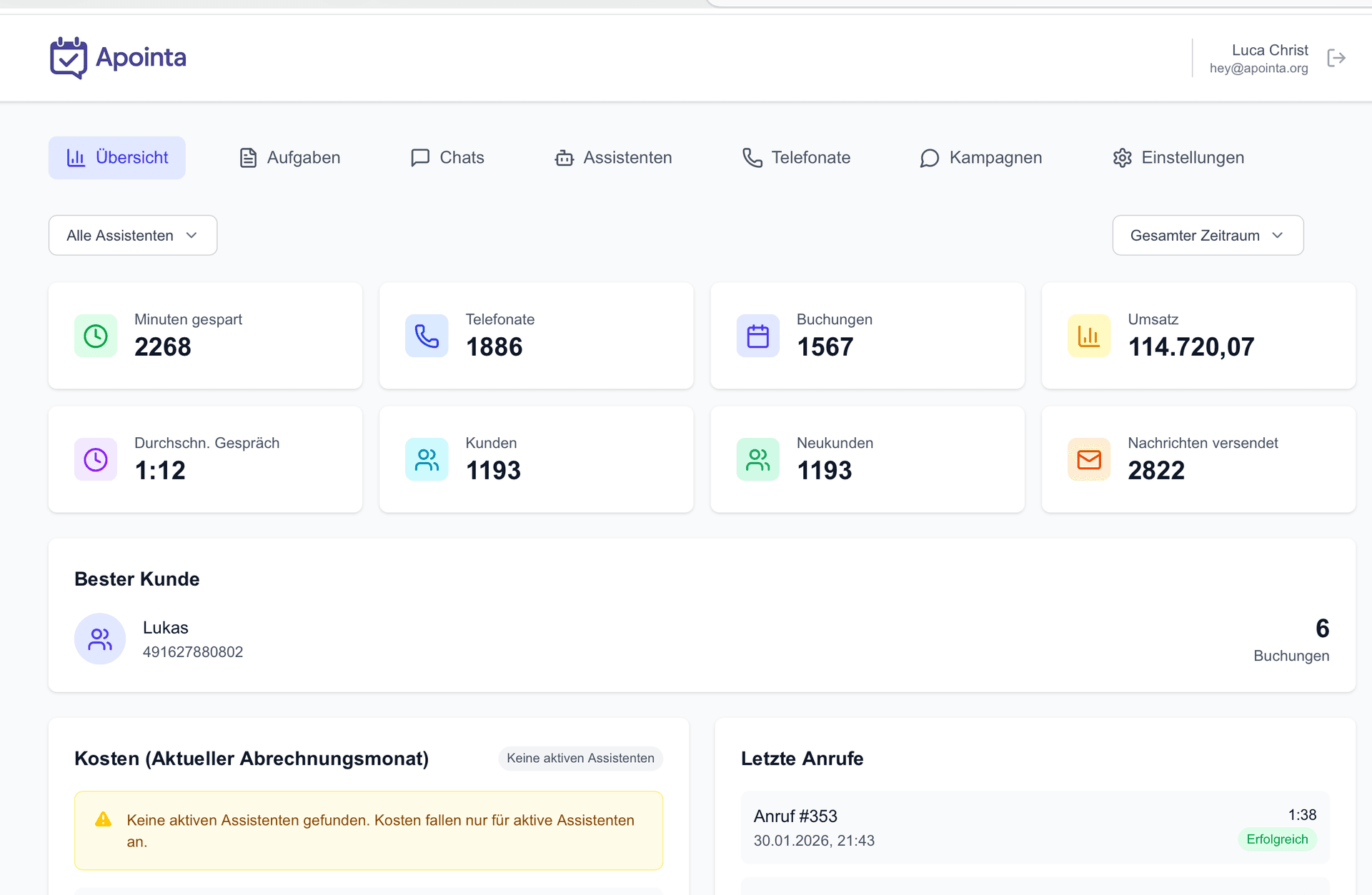Click the logout icon next to Luca Christ
Viewport: 1372px width, 895px height.
(1336, 58)
